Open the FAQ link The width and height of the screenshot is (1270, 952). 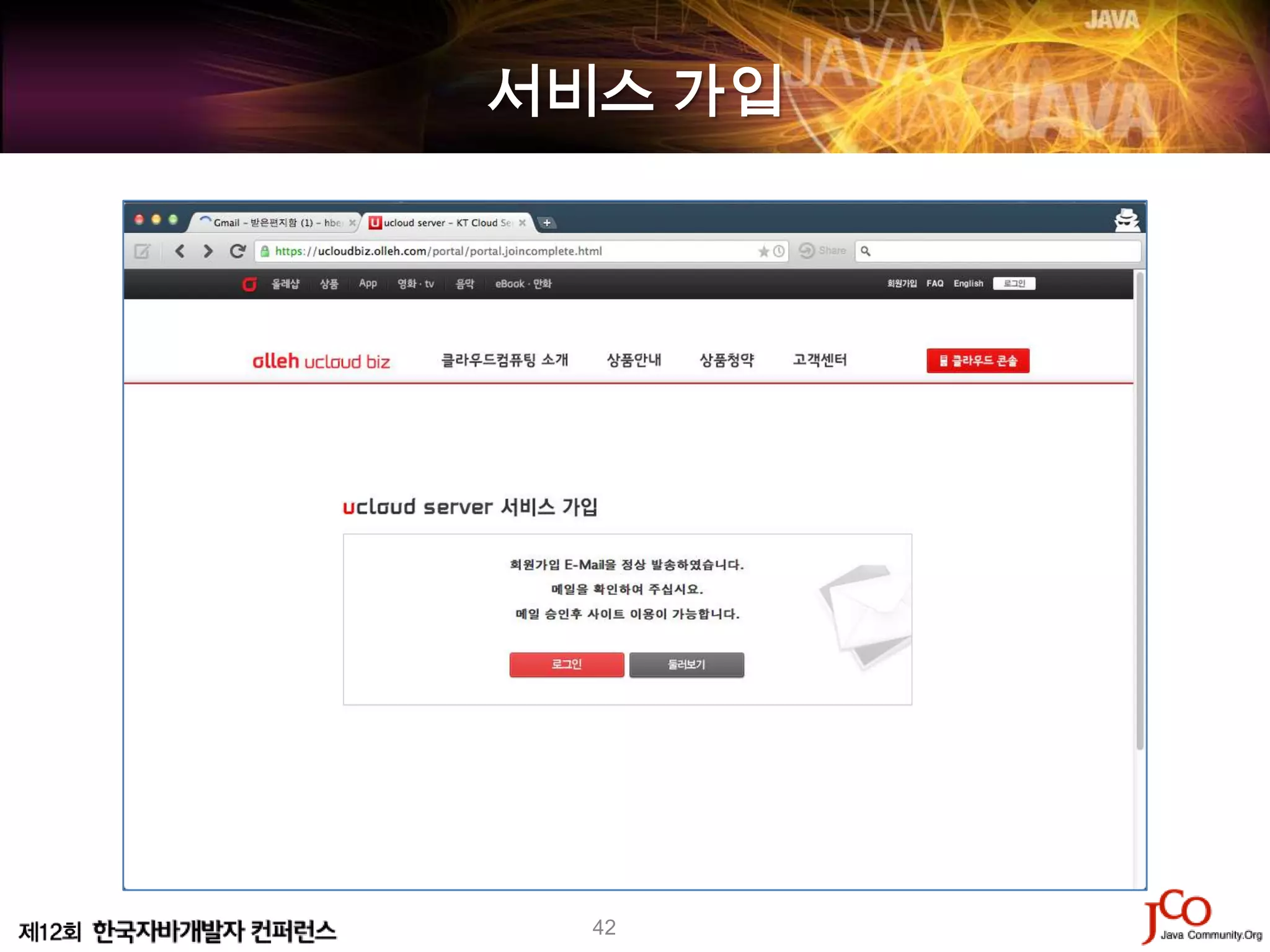(x=935, y=283)
